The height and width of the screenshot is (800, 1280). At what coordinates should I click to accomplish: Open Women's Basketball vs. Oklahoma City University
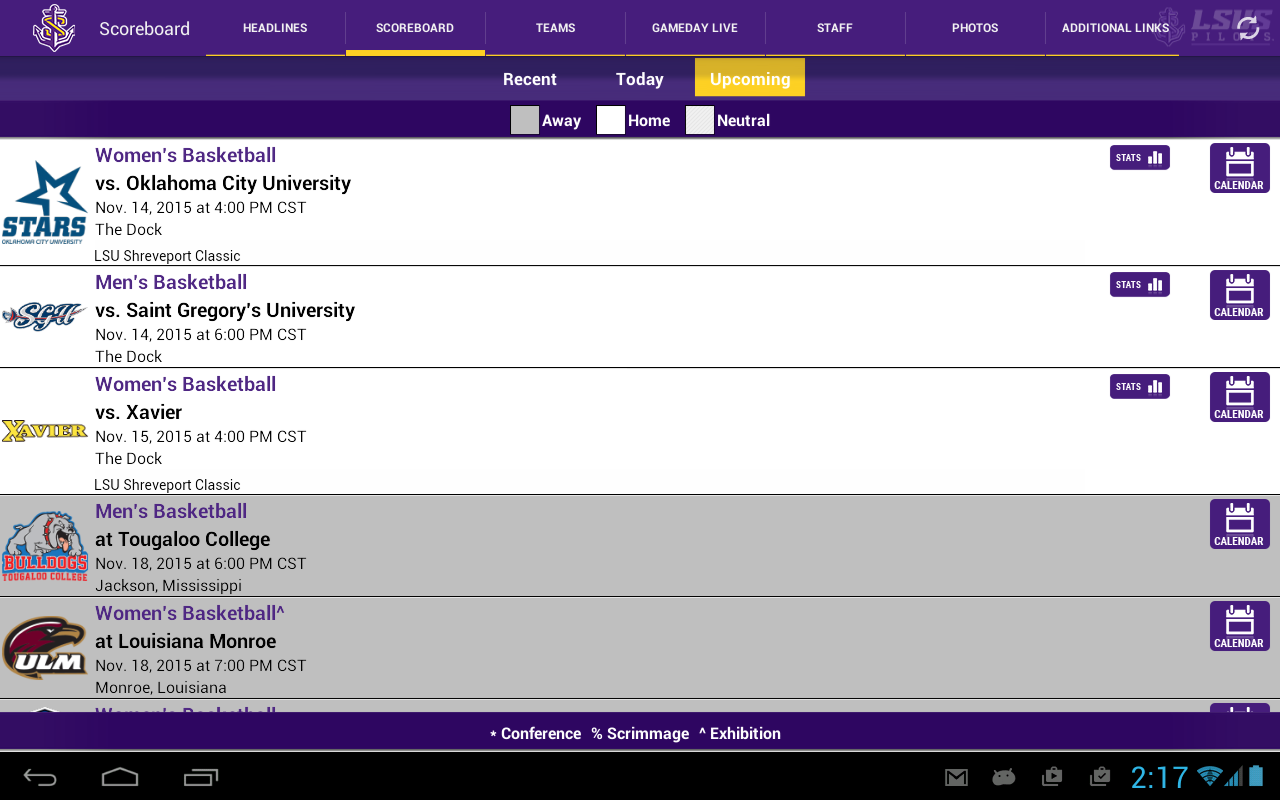click(640, 202)
